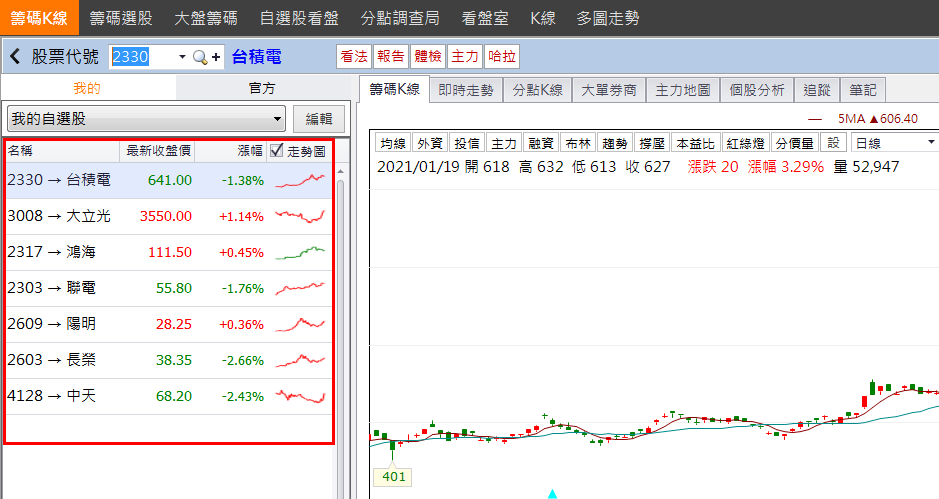Click the 哈拉 button
Screen dimensions: 939x499
click(x=502, y=56)
